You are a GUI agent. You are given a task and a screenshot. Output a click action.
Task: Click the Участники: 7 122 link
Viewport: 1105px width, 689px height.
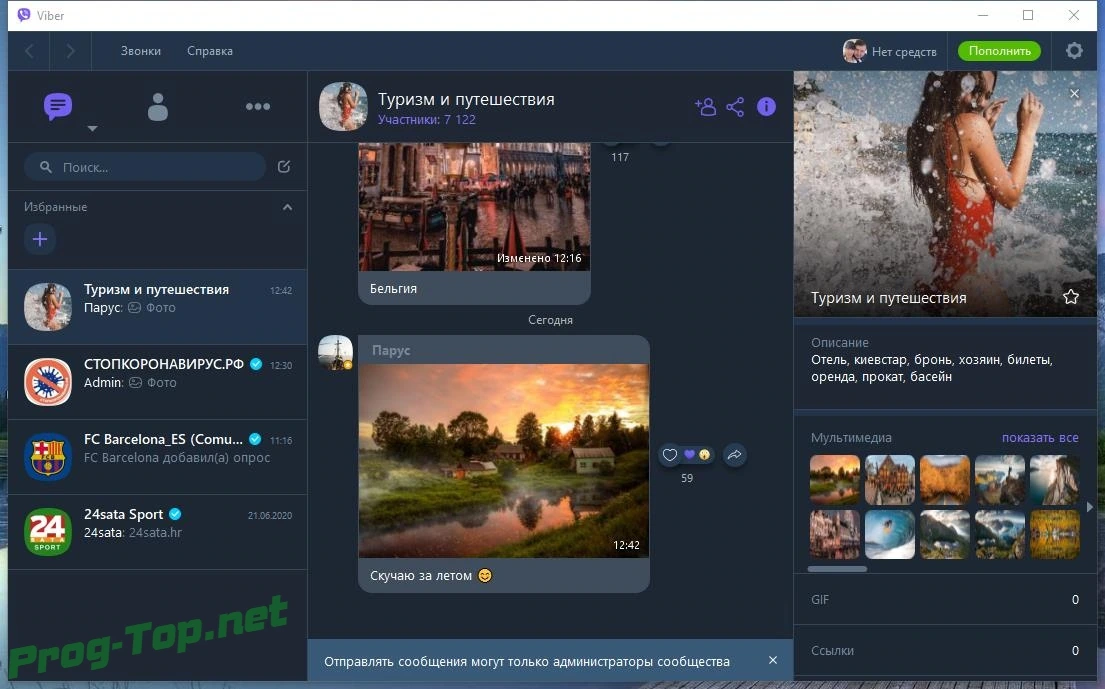click(426, 120)
